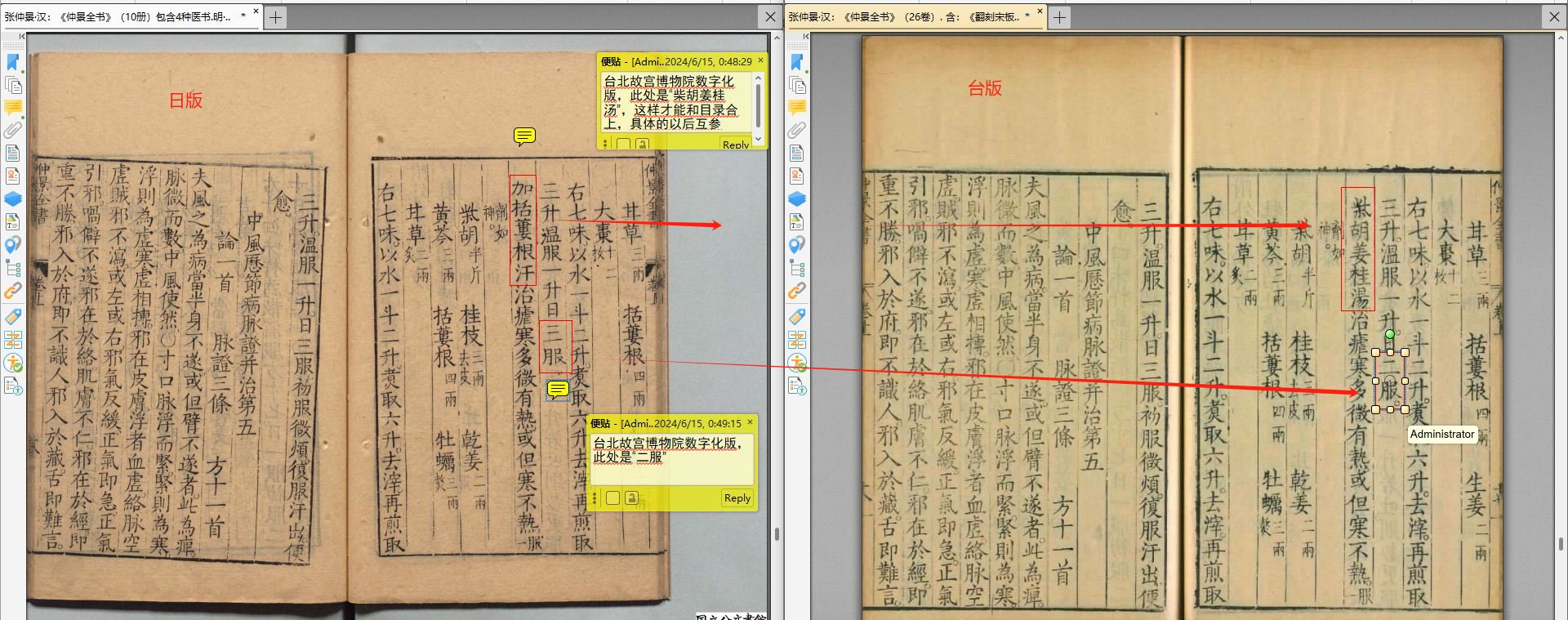The image size is (1568, 620).
Task: Add new tab in left pane
Action: [x=276, y=17]
